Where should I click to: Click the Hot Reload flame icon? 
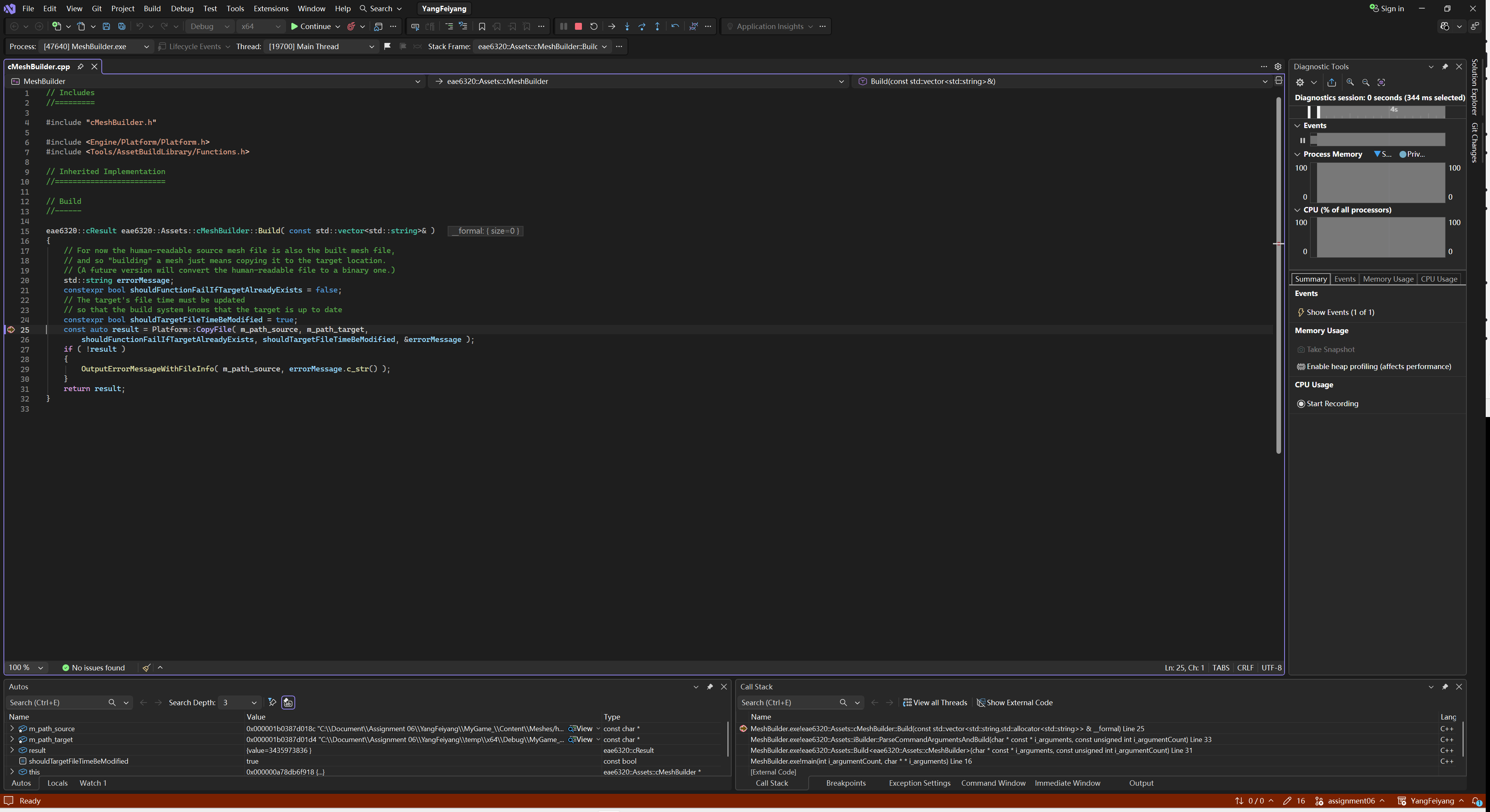pyautogui.click(x=351, y=26)
